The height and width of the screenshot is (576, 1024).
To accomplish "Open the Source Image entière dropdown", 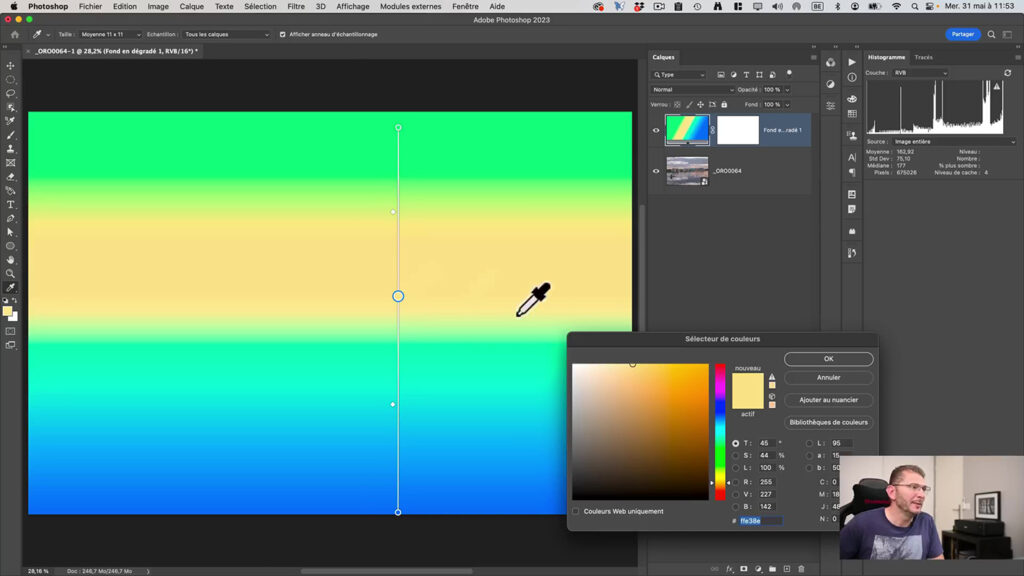I will coord(954,142).
